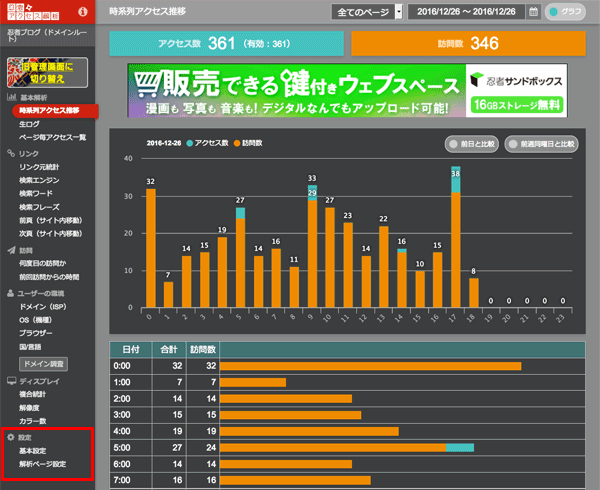Image resolution: width=600 pixels, height=490 pixels.
Task: Click the hour 0 bar labeled 32
Action: 151,248
